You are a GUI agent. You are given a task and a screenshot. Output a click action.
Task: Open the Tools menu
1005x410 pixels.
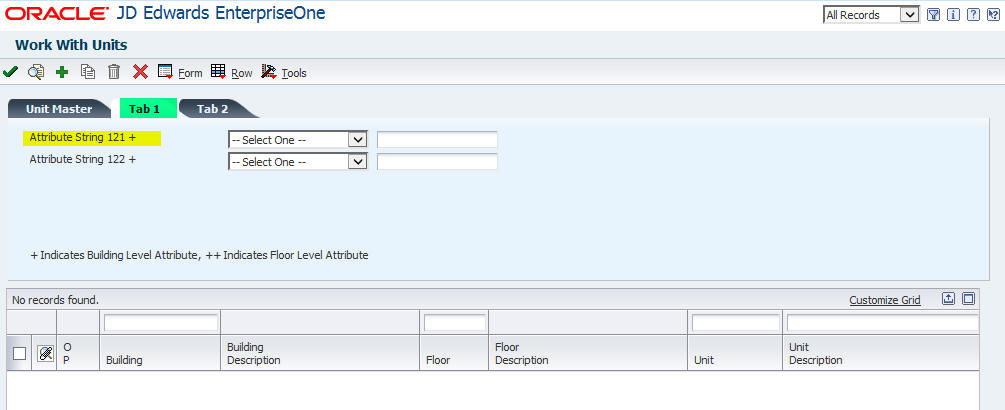click(284, 72)
